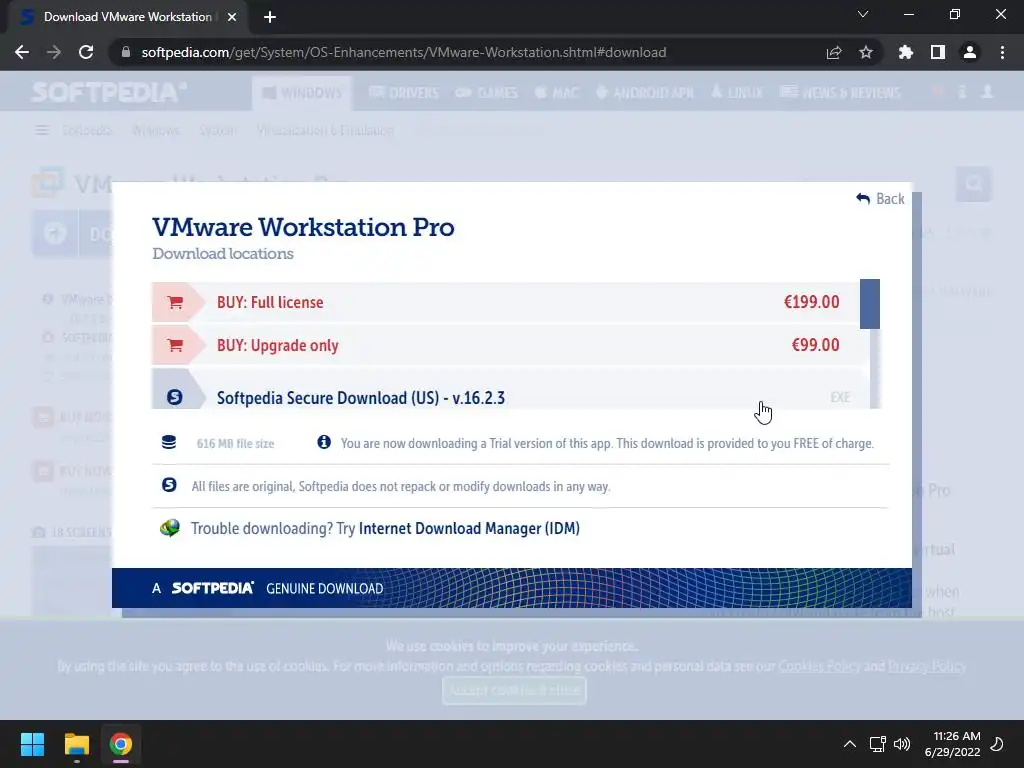The image size is (1024, 768).
Task: Click the forward navigation arrow
Action: pos(54,52)
